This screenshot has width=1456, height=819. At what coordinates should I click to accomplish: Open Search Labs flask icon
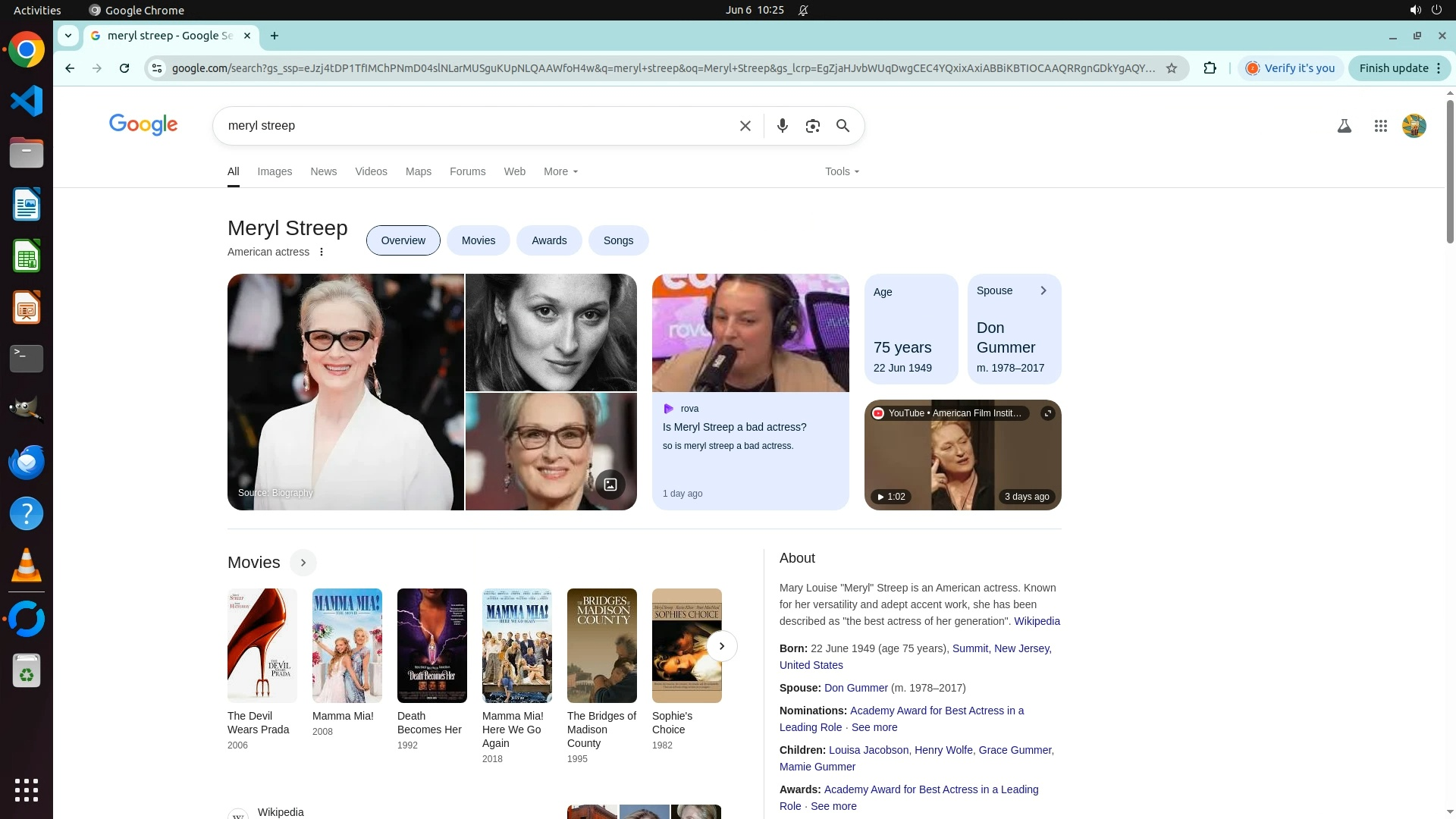click(x=1344, y=126)
